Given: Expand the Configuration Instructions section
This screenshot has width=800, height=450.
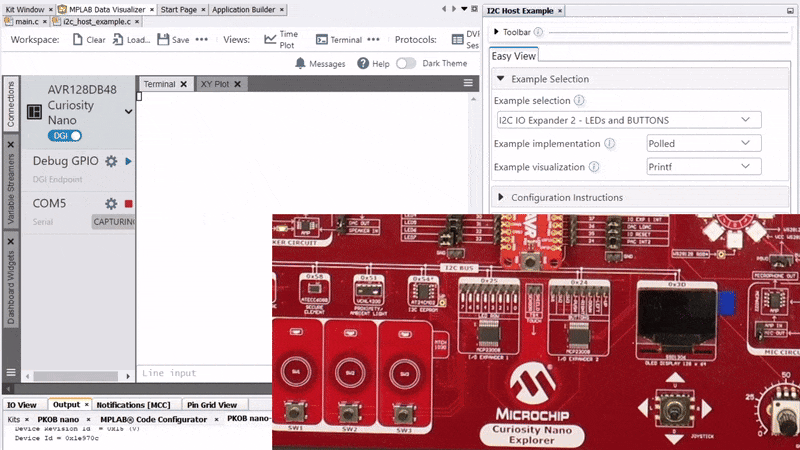Looking at the screenshot, I should pos(501,197).
